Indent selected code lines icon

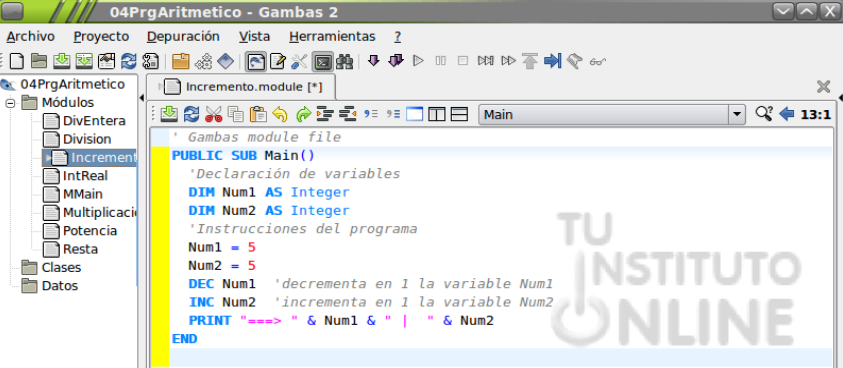click(x=325, y=114)
